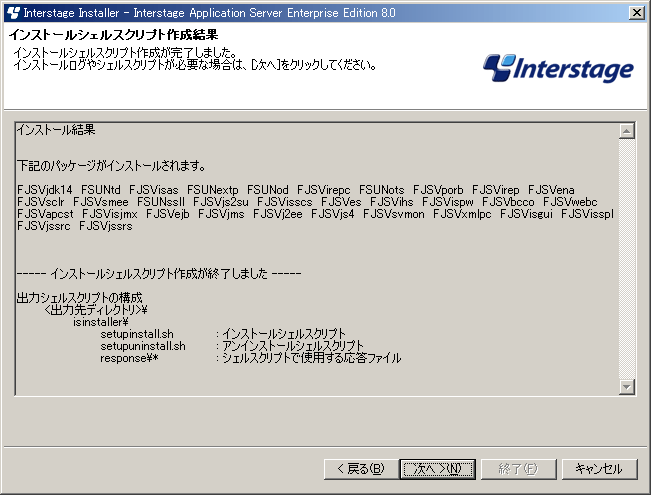Click the インストール結果 heading in results box

[x=56, y=130]
